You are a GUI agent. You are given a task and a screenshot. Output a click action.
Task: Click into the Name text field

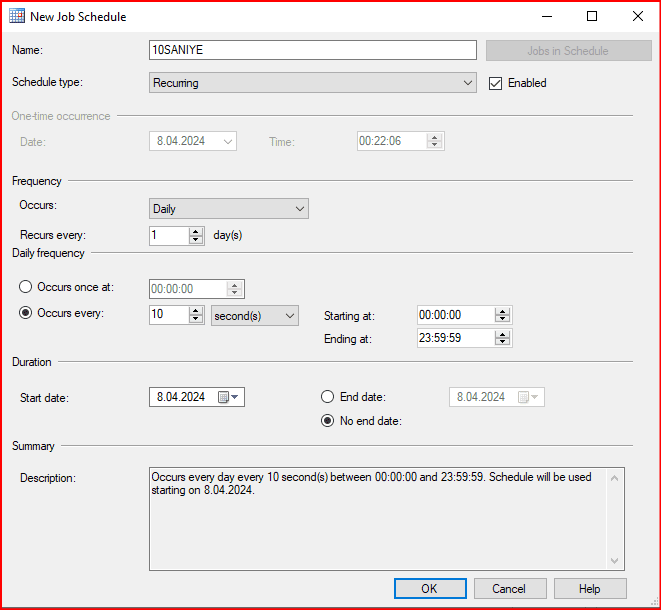(x=312, y=51)
